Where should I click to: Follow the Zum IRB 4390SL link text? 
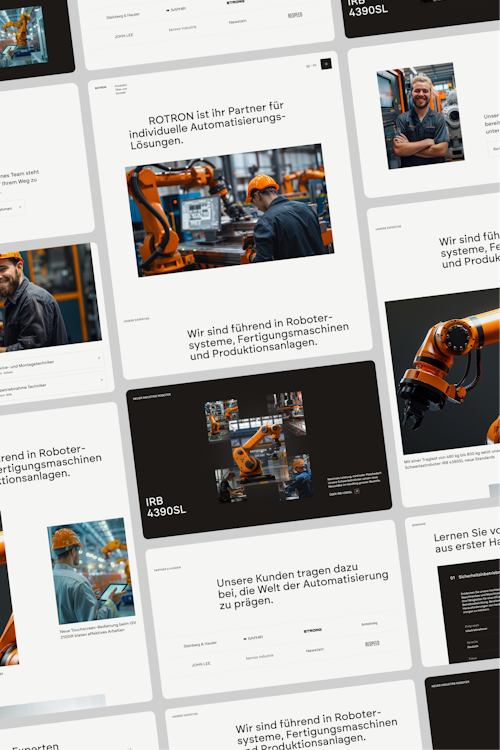(341, 493)
